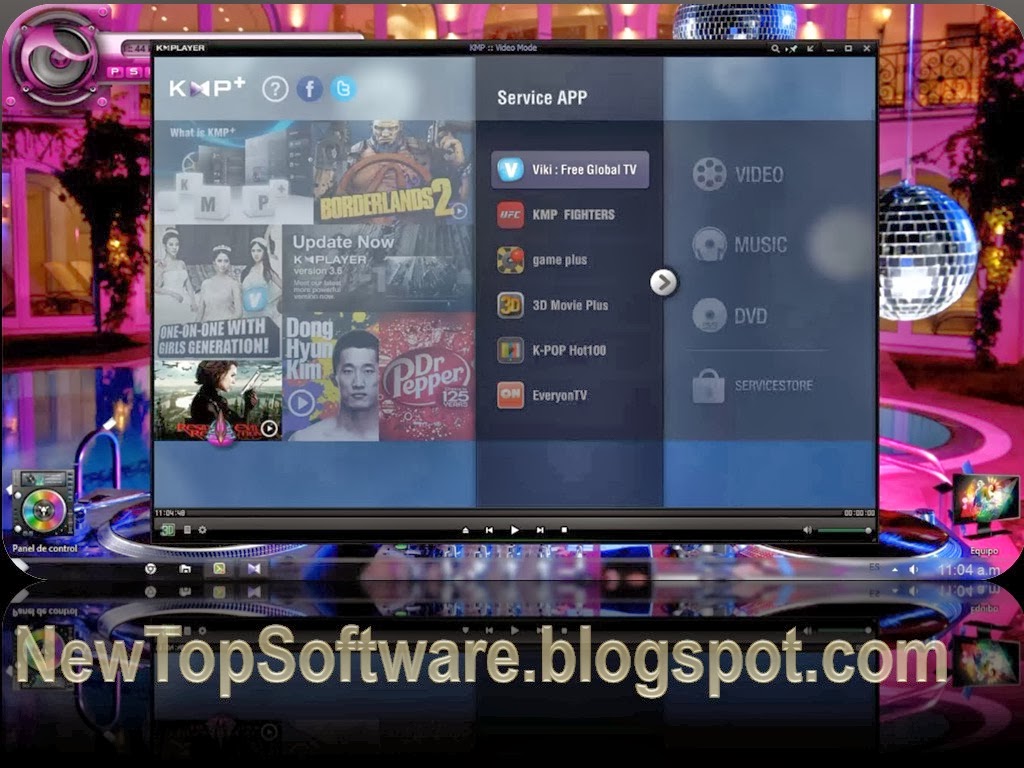The height and width of the screenshot is (768, 1024).
Task: Open the Update Now KMPlayer tile
Action: tap(378, 268)
